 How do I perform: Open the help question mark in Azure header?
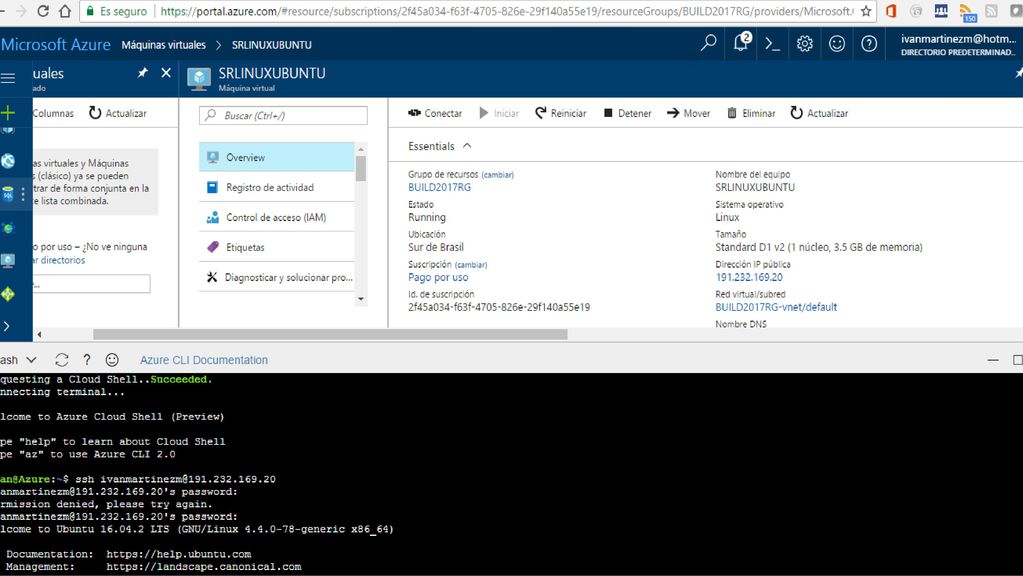869,44
